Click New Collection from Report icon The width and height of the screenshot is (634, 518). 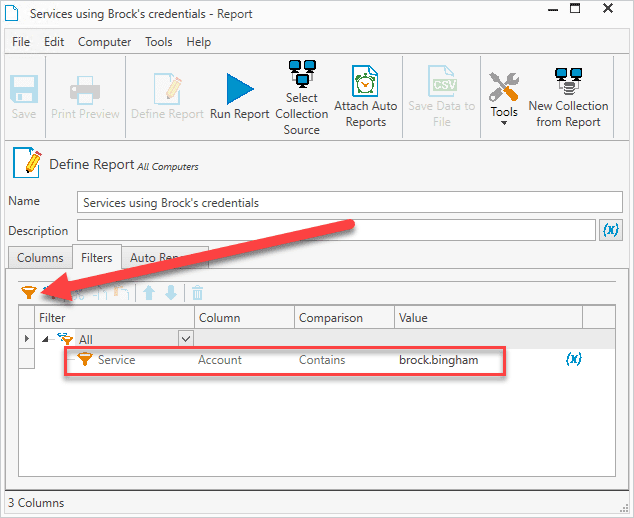click(568, 81)
